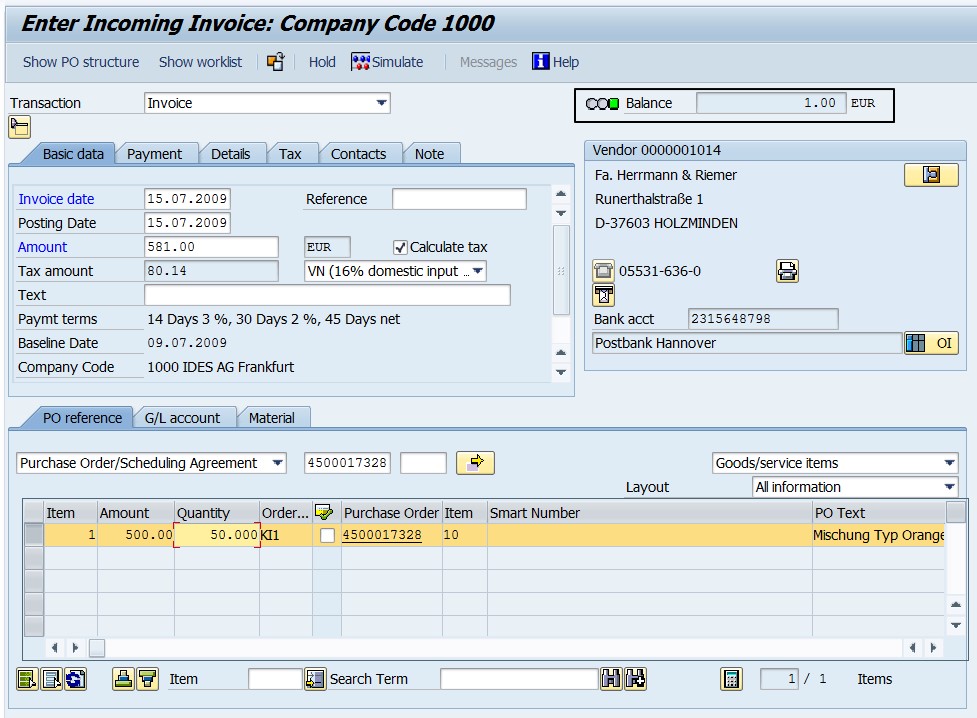Screen dimensions: 977x718
Task: Click header area scroll up arrow
Action: tap(561, 194)
